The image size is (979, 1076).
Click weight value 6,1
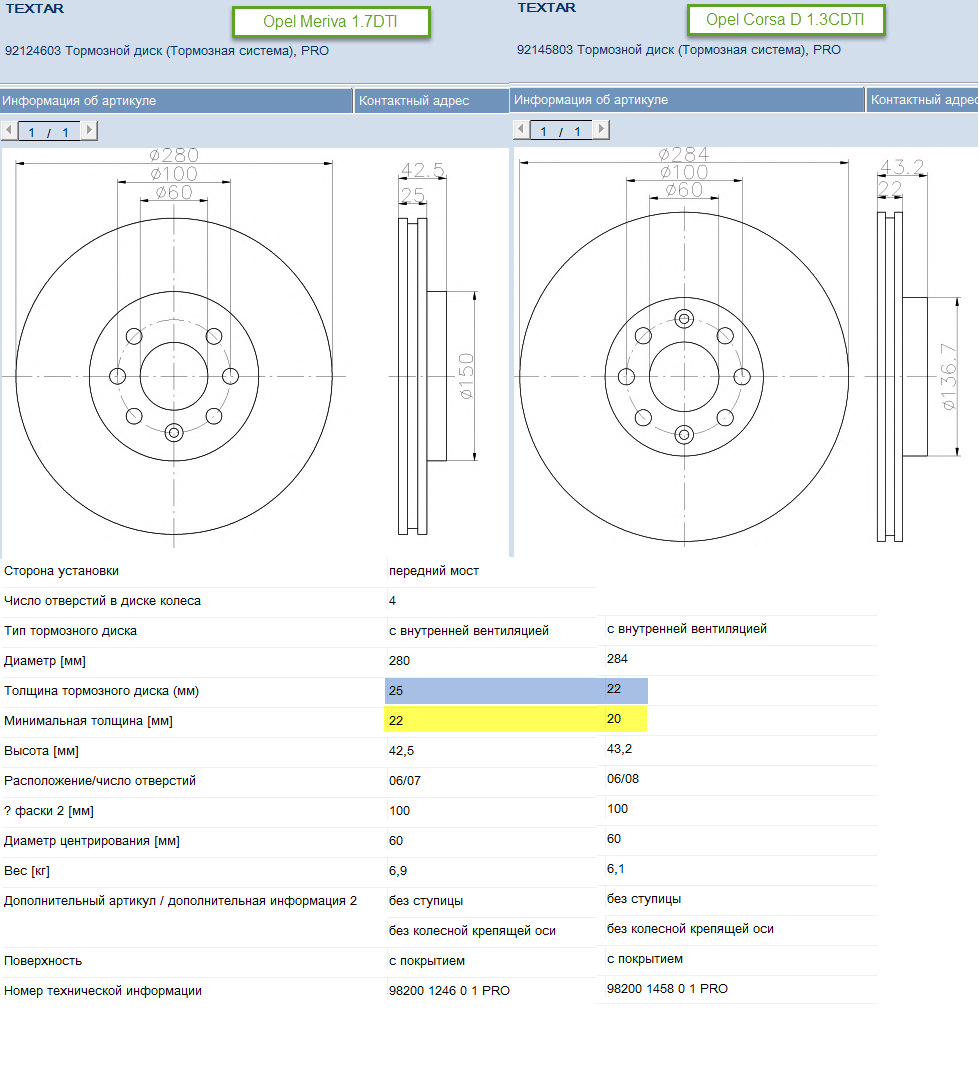coord(616,869)
